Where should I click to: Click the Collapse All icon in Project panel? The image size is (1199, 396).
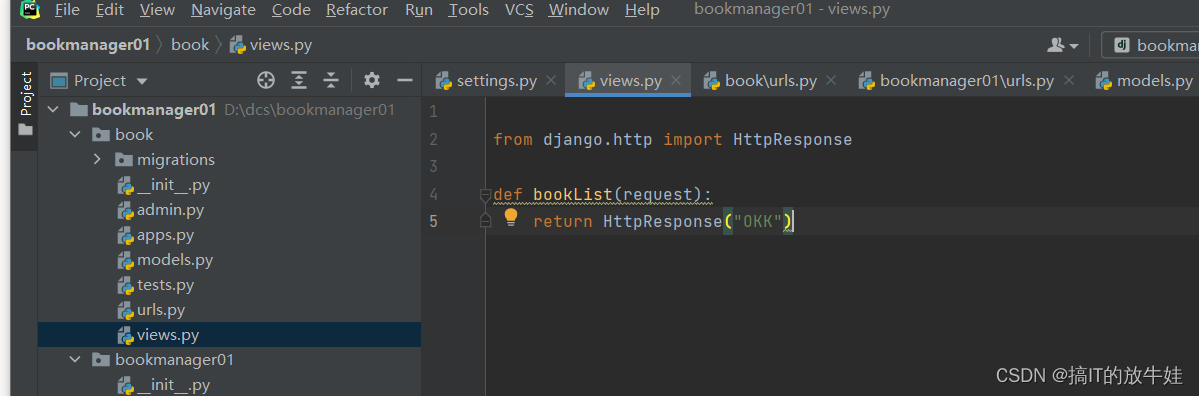(330, 80)
